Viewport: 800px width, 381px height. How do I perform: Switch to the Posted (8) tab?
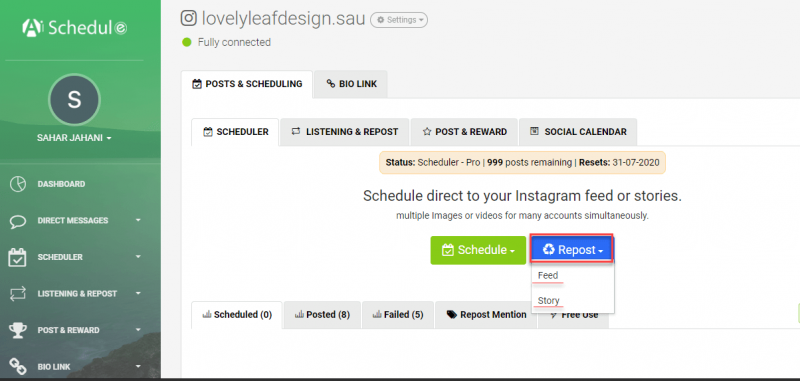click(322, 315)
